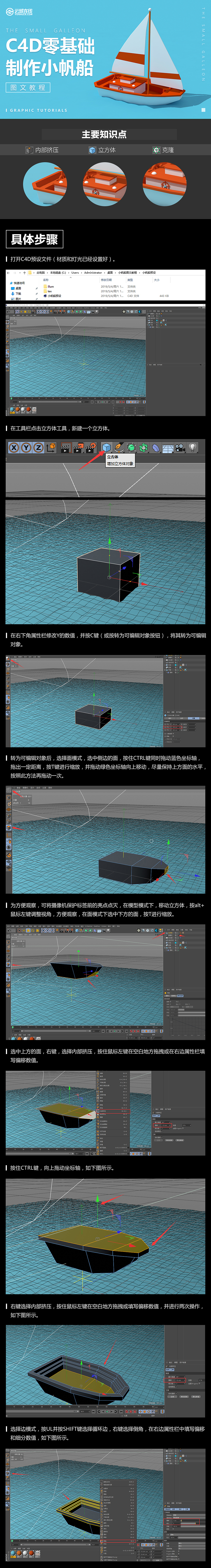Image resolution: width=211 pixels, height=1568 pixels.
Task: Click Administrator in the address path
Action: click(93, 273)
